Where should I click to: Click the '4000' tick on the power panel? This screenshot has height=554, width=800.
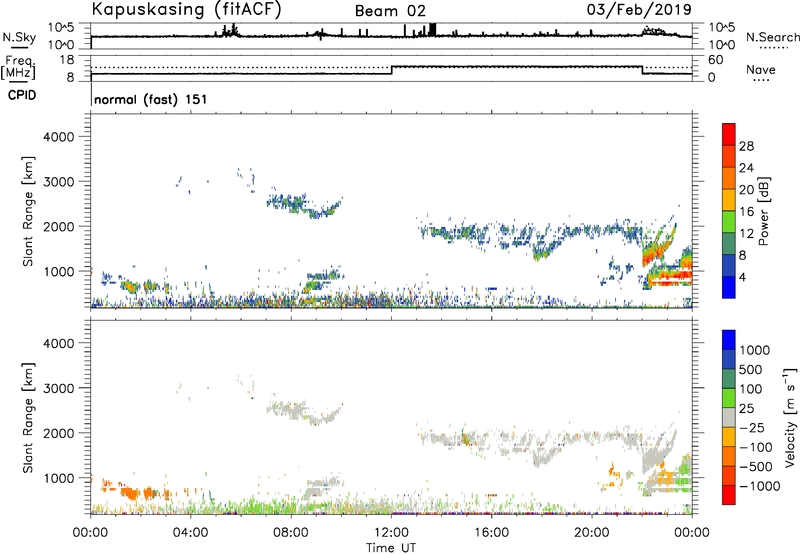[59, 137]
